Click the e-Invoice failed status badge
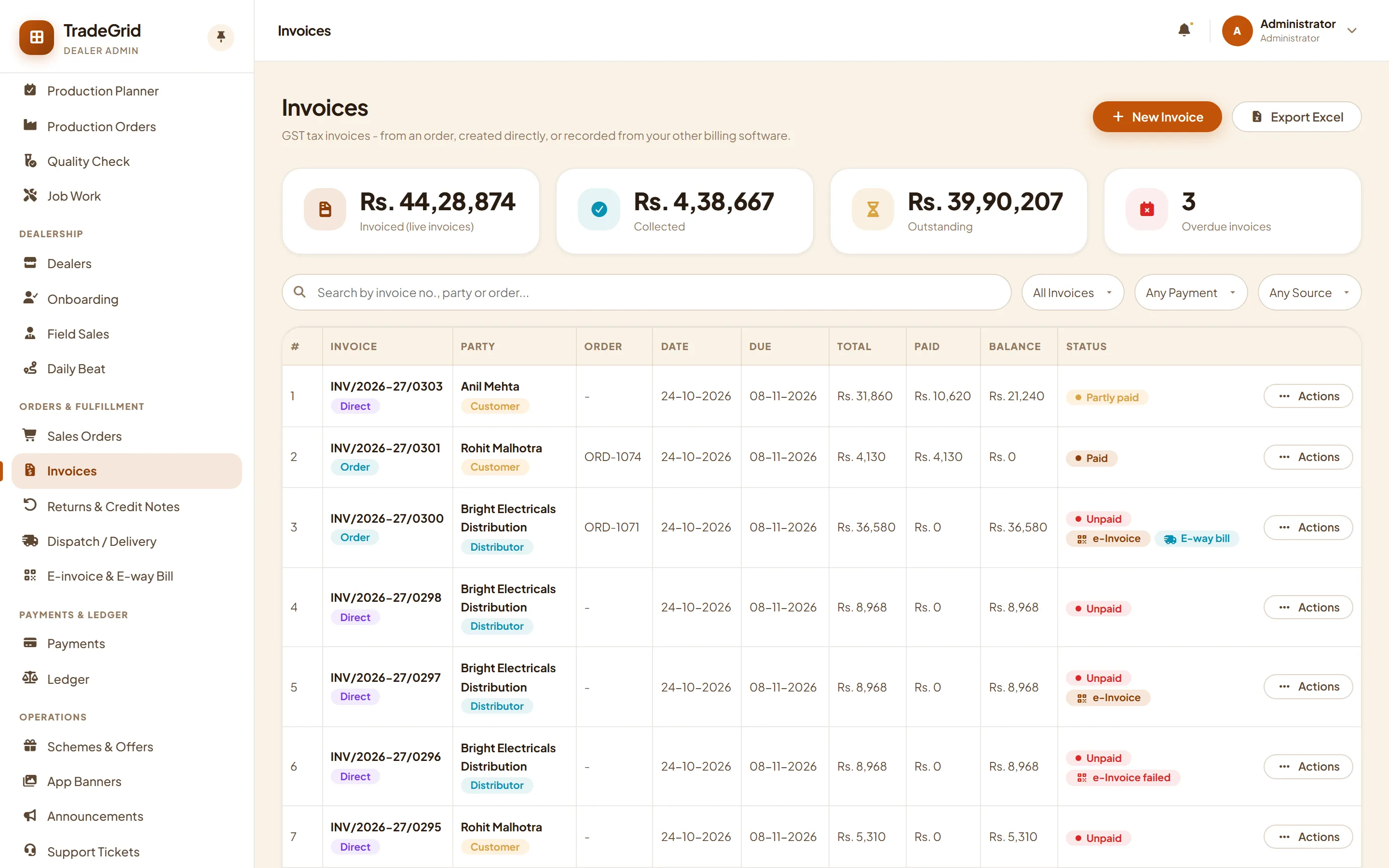The image size is (1389, 868). tap(1123, 777)
